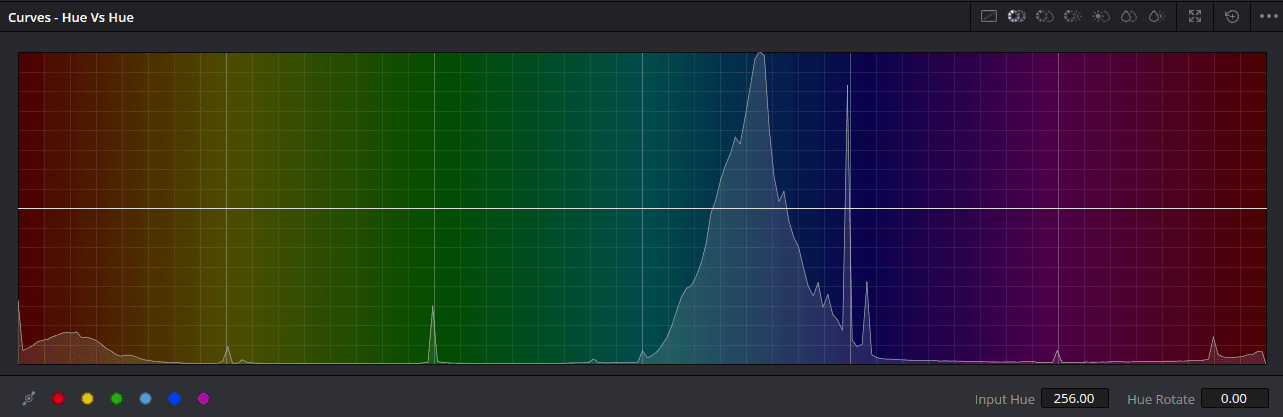
Task: Select the Custom curves mode icon
Action: click(988, 16)
